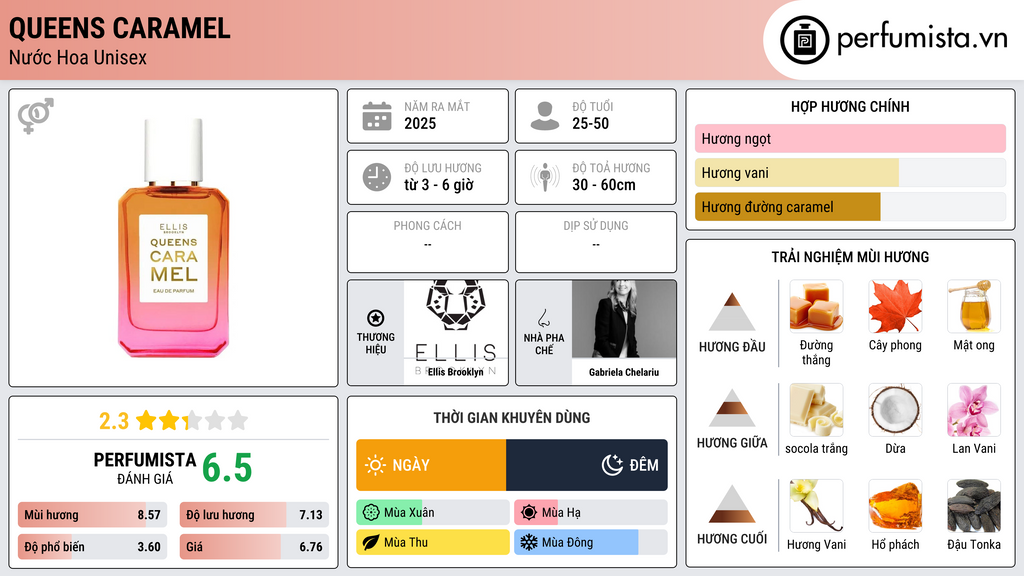Click the Độ lưu hương 7.13 score bar
The image size is (1024, 576).
click(x=254, y=515)
